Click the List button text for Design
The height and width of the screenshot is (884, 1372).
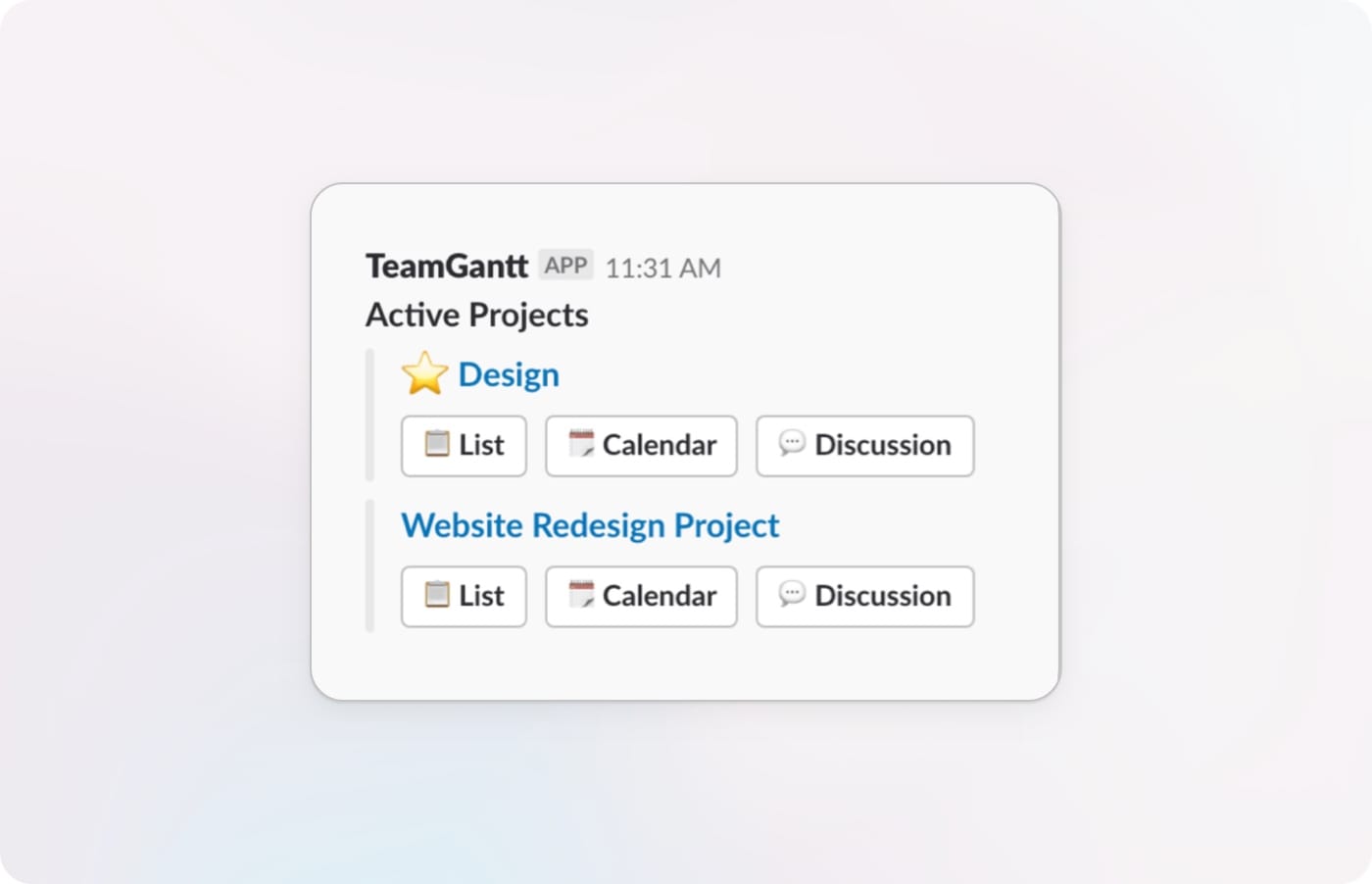[481, 445]
